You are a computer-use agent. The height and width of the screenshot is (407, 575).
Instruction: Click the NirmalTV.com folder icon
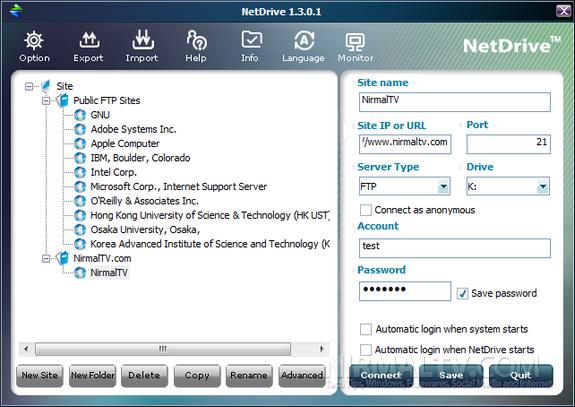click(x=63, y=258)
